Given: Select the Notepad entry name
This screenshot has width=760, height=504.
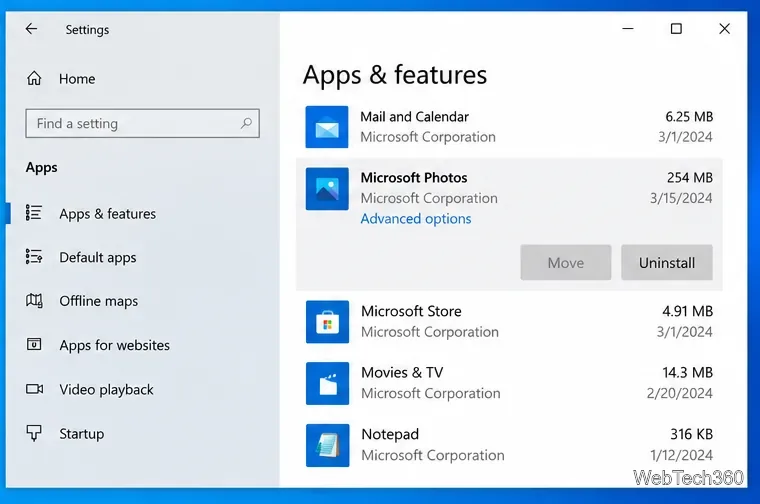Looking at the screenshot, I should (x=390, y=434).
